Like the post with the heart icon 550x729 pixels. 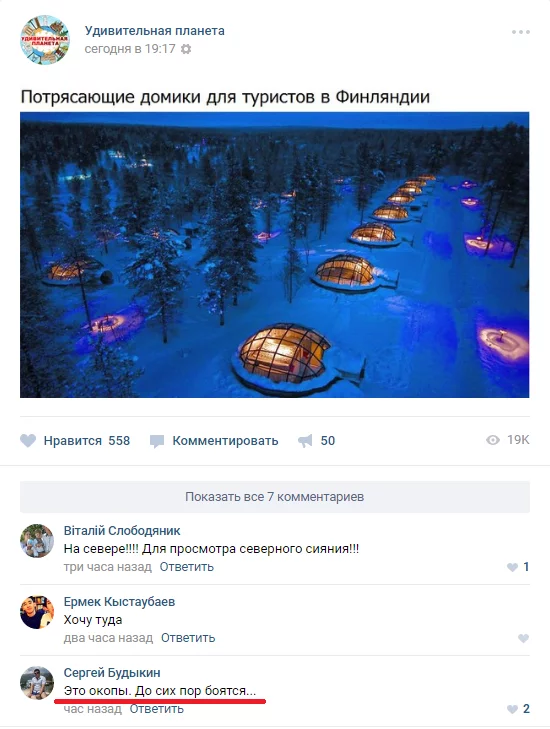point(28,440)
